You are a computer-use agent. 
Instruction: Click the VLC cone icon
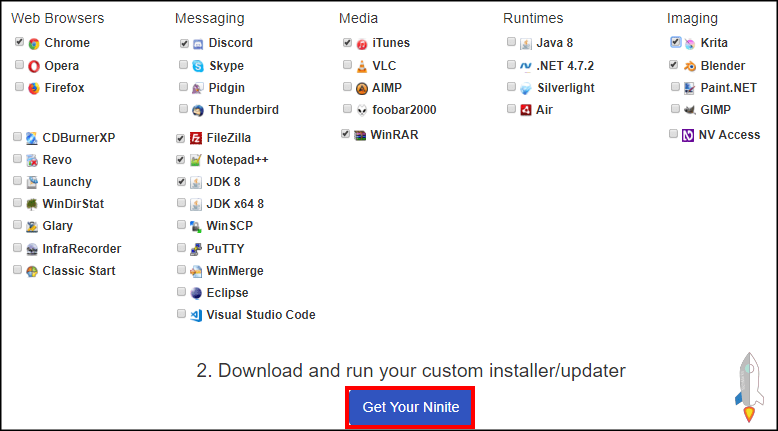pyautogui.click(x=362, y=66)
